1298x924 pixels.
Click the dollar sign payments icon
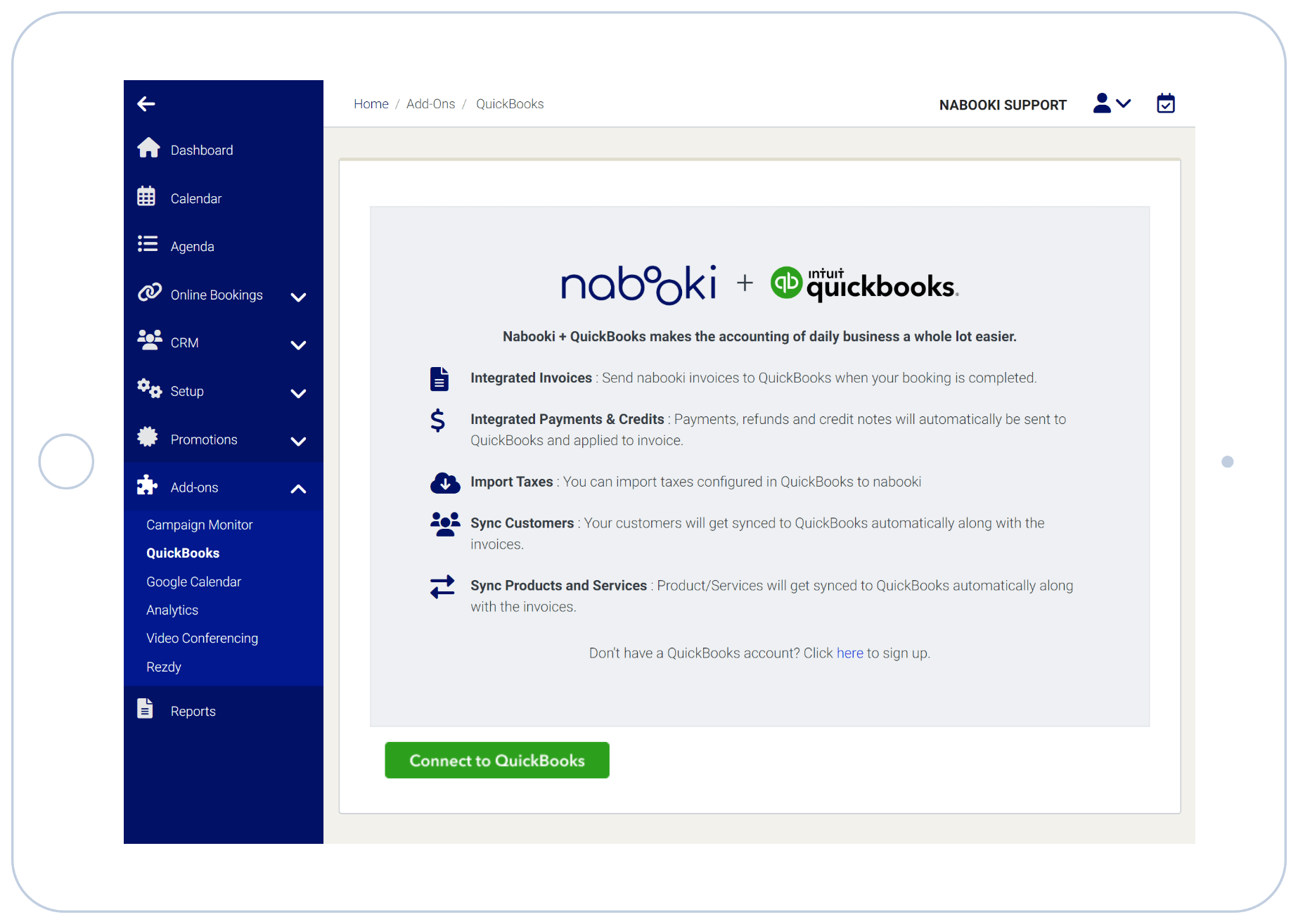coord(437,421)
